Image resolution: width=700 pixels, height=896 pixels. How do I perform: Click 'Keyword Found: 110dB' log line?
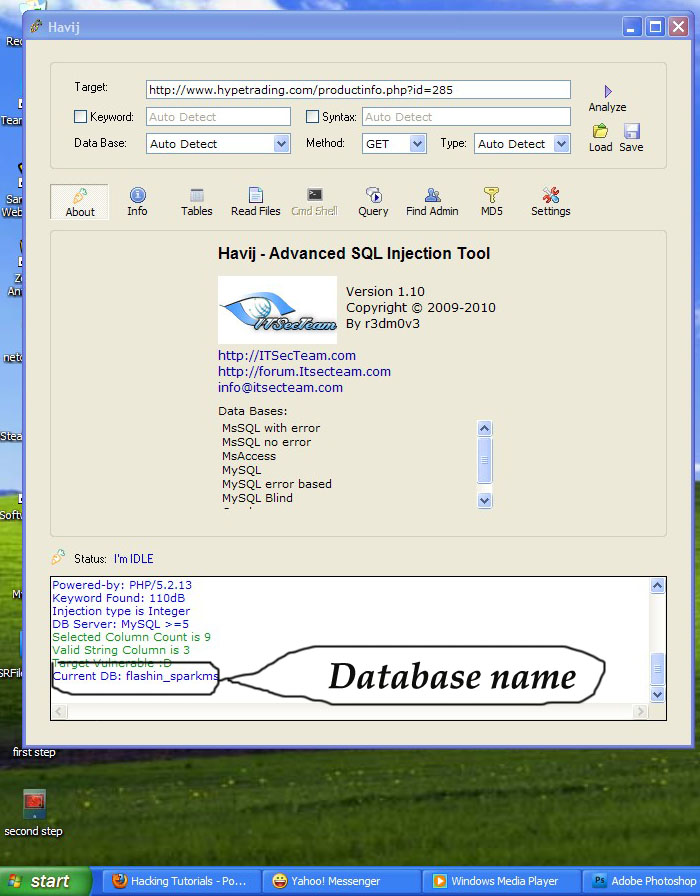point(119,598)
